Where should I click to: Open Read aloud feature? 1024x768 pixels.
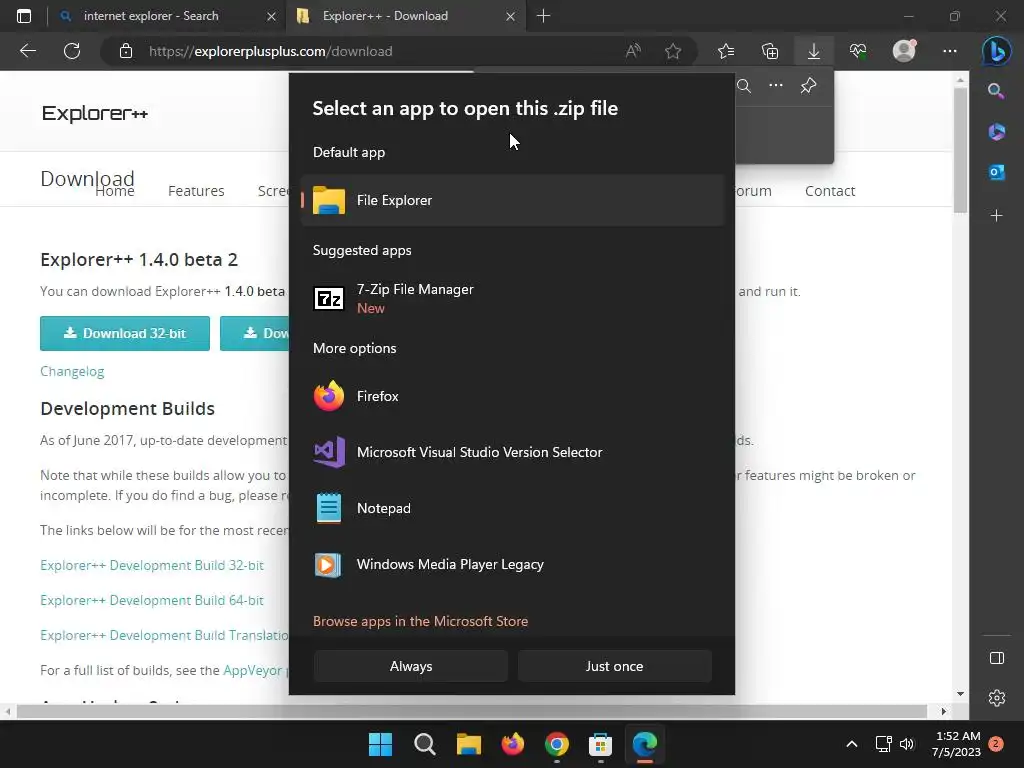point(633,51)
